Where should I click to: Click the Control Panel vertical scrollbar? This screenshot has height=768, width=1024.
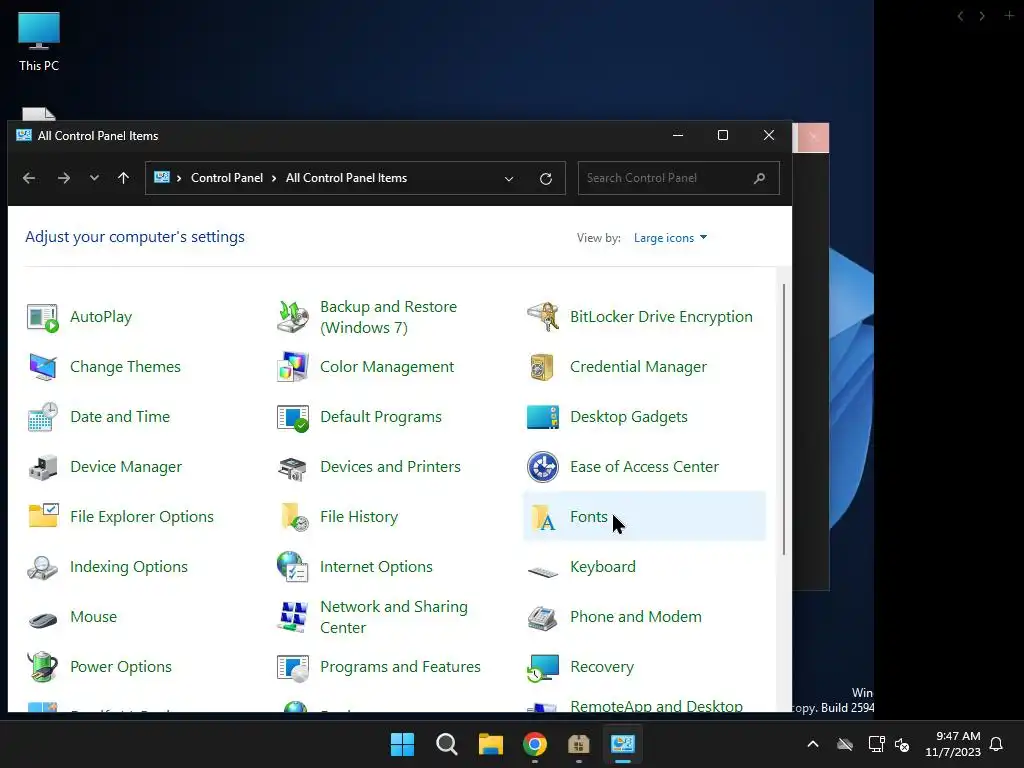click(x=783, y=419)
